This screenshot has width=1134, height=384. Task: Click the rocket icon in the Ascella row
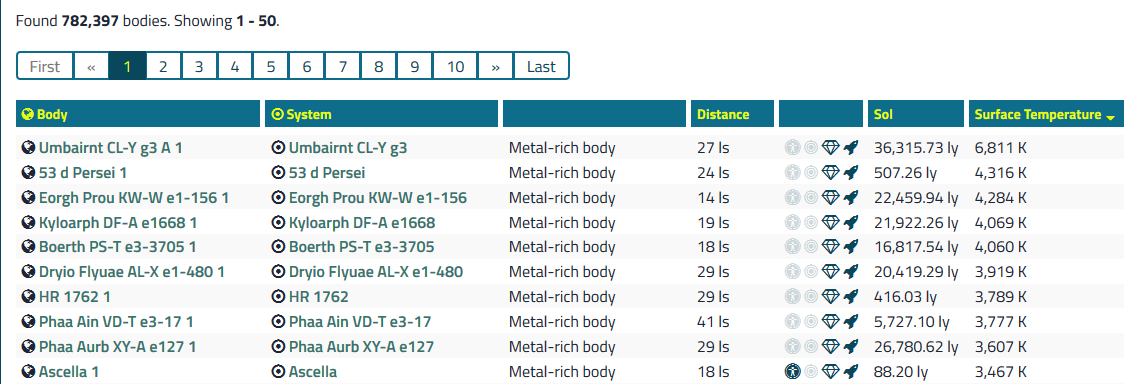coord(850,372)
